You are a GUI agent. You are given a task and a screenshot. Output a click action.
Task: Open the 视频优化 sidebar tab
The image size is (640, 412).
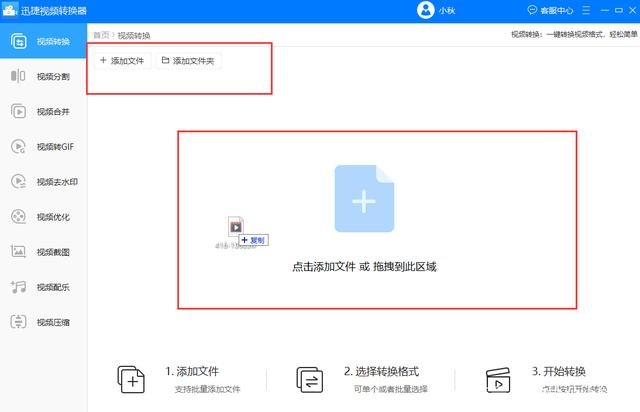pyautogui.click(x=43, y=217)
